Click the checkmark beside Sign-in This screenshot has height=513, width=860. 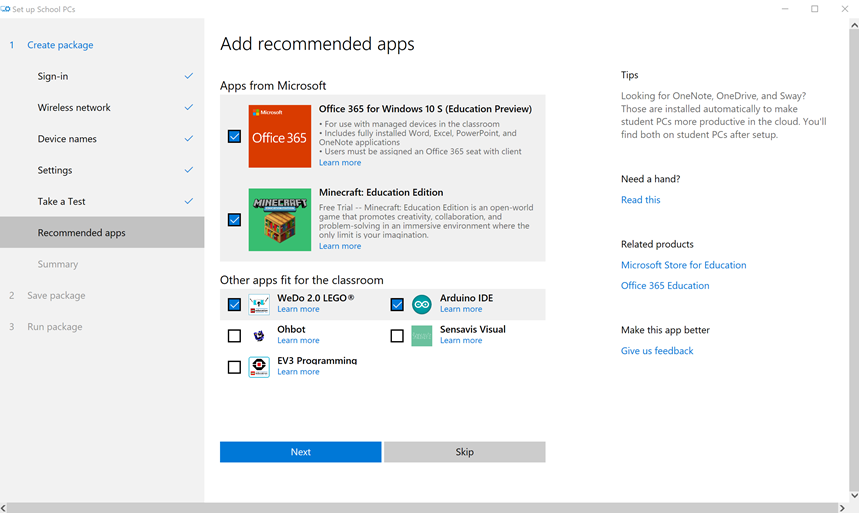coord(189,76)
